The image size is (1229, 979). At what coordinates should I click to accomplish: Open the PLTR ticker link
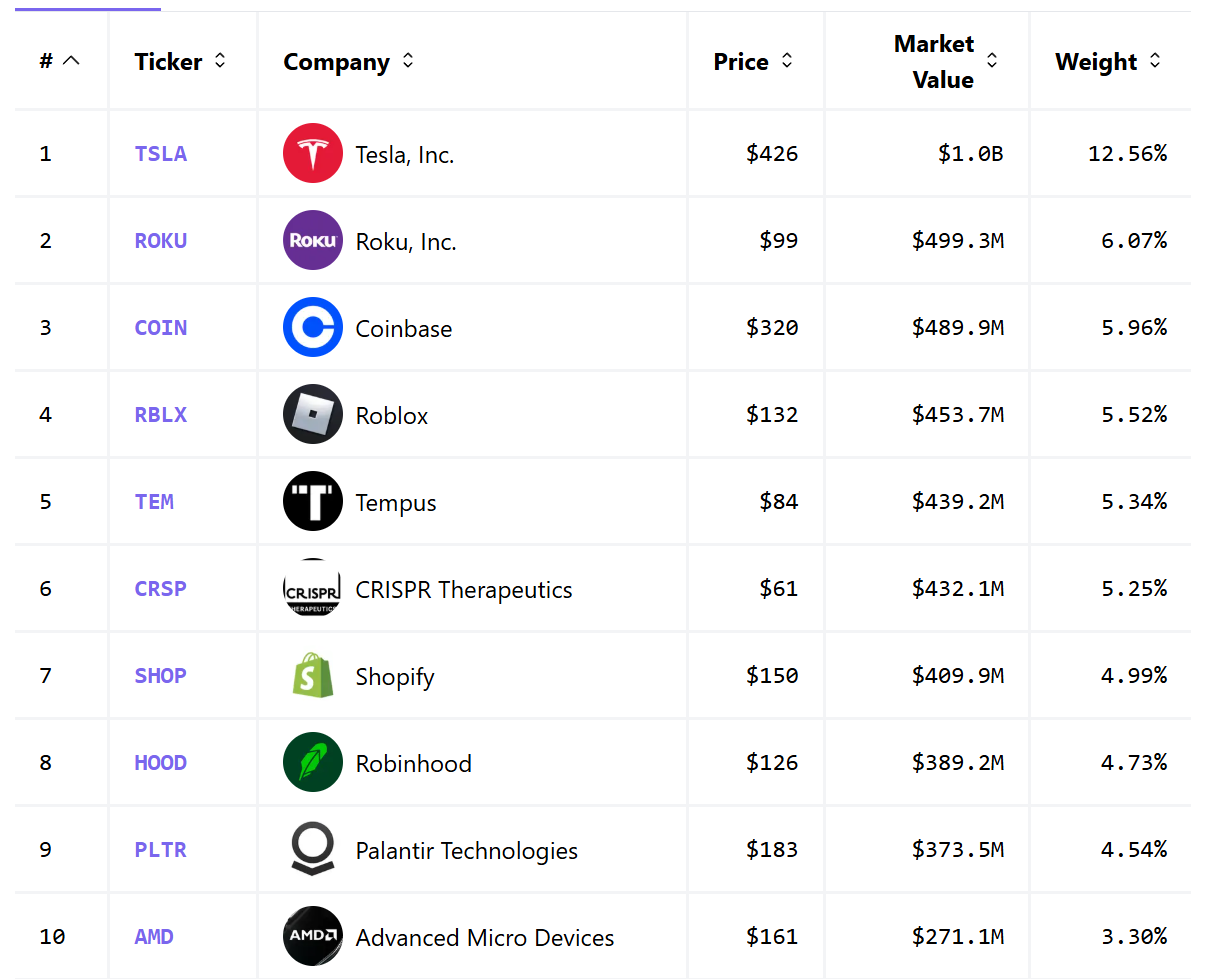(x=161, y=850)
